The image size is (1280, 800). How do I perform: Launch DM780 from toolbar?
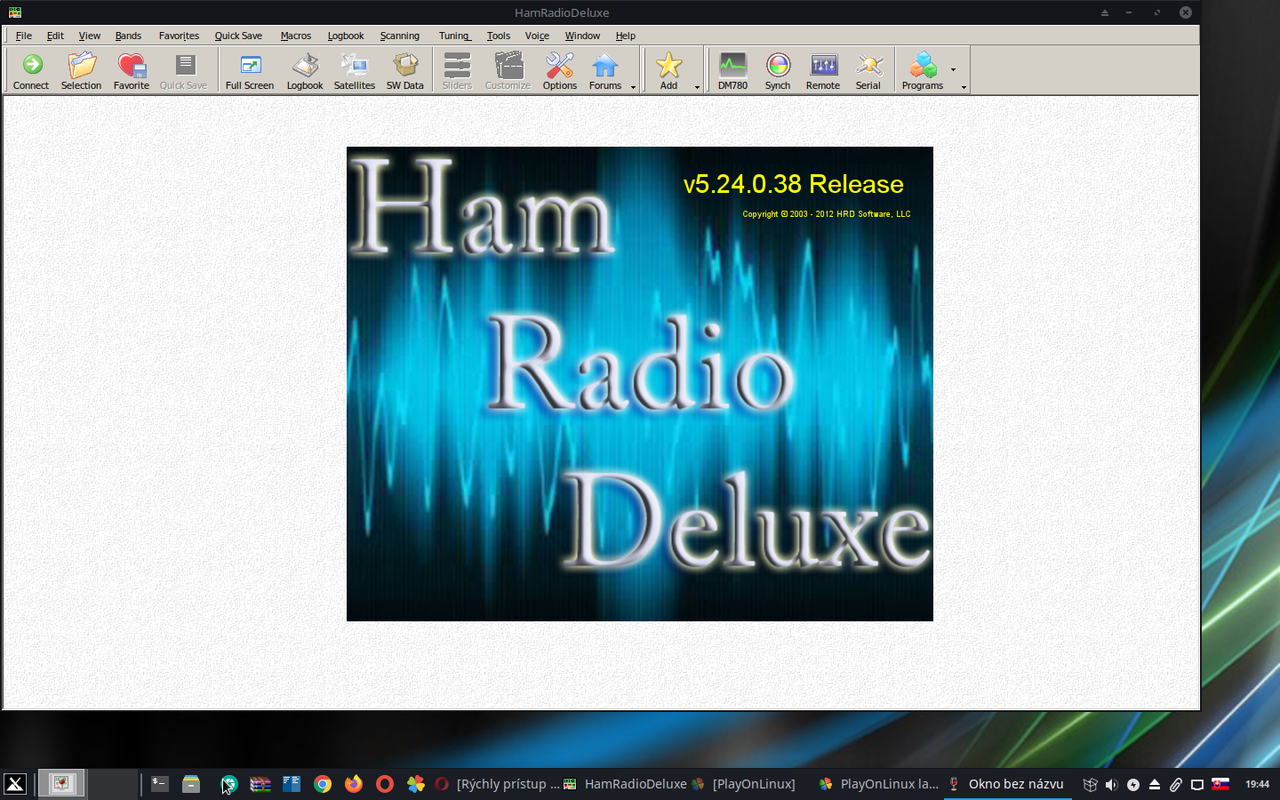coord(733,71)
